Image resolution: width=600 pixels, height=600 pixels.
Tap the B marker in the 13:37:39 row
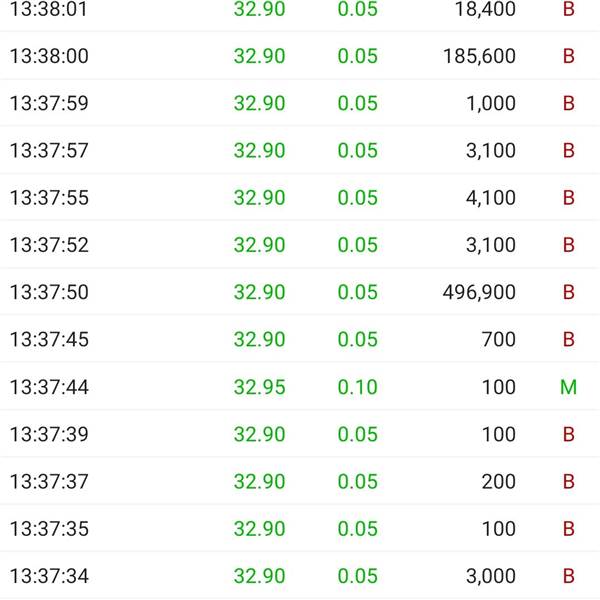tap(569, 434)
